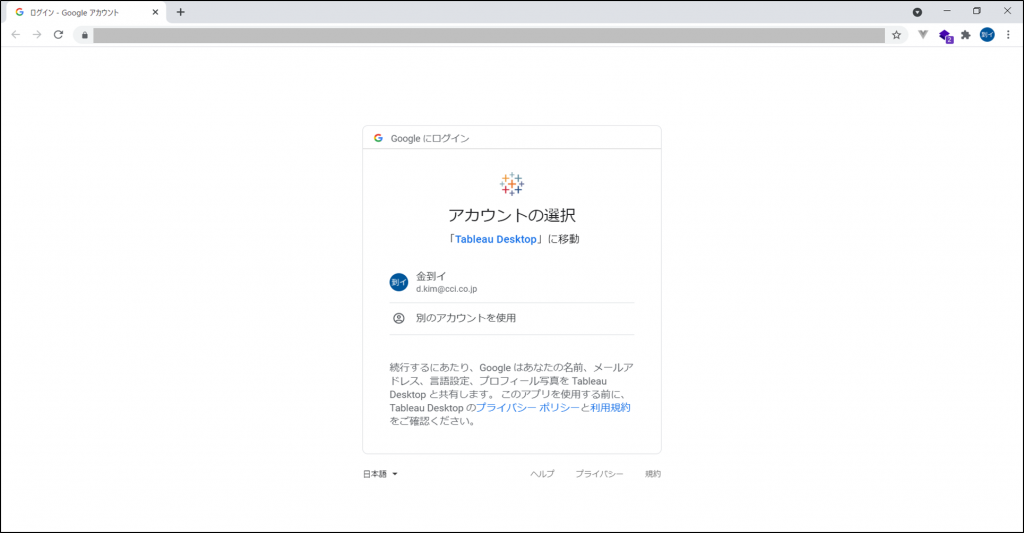
Task: Choose account d.kim@cci.co.jp
Action: [x=512, y=282]
